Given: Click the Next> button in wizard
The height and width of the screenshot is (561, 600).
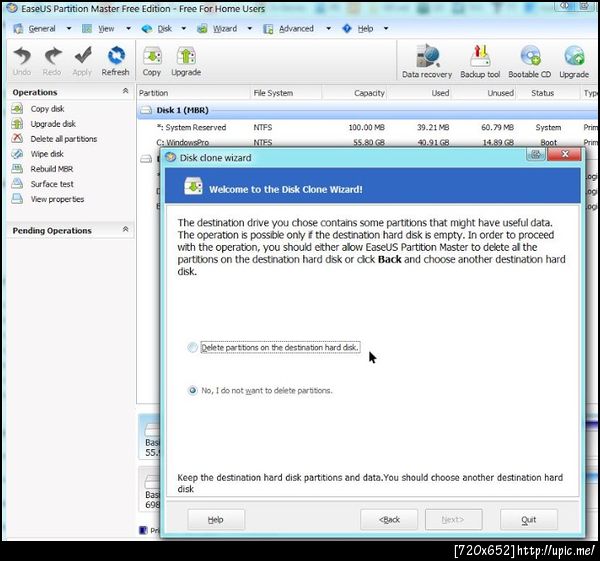Looking at the screenshot, I should (453, 519).
